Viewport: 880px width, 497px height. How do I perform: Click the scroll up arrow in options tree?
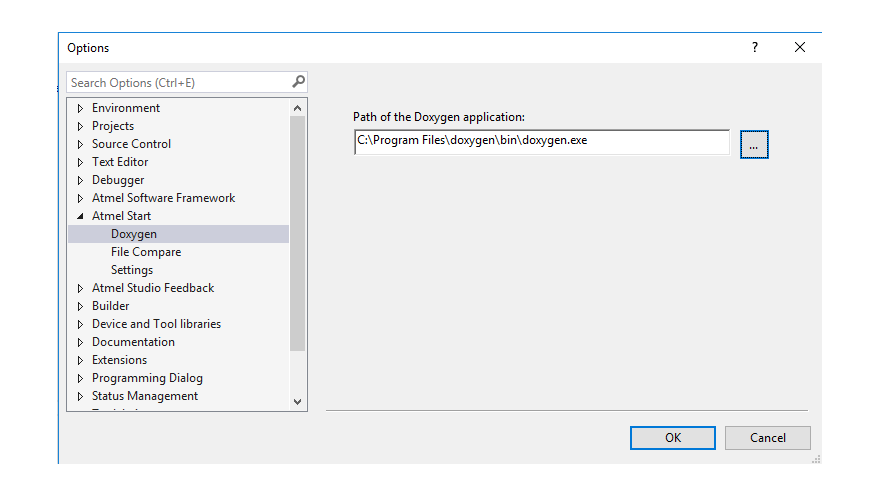click(x=297, y=108)
